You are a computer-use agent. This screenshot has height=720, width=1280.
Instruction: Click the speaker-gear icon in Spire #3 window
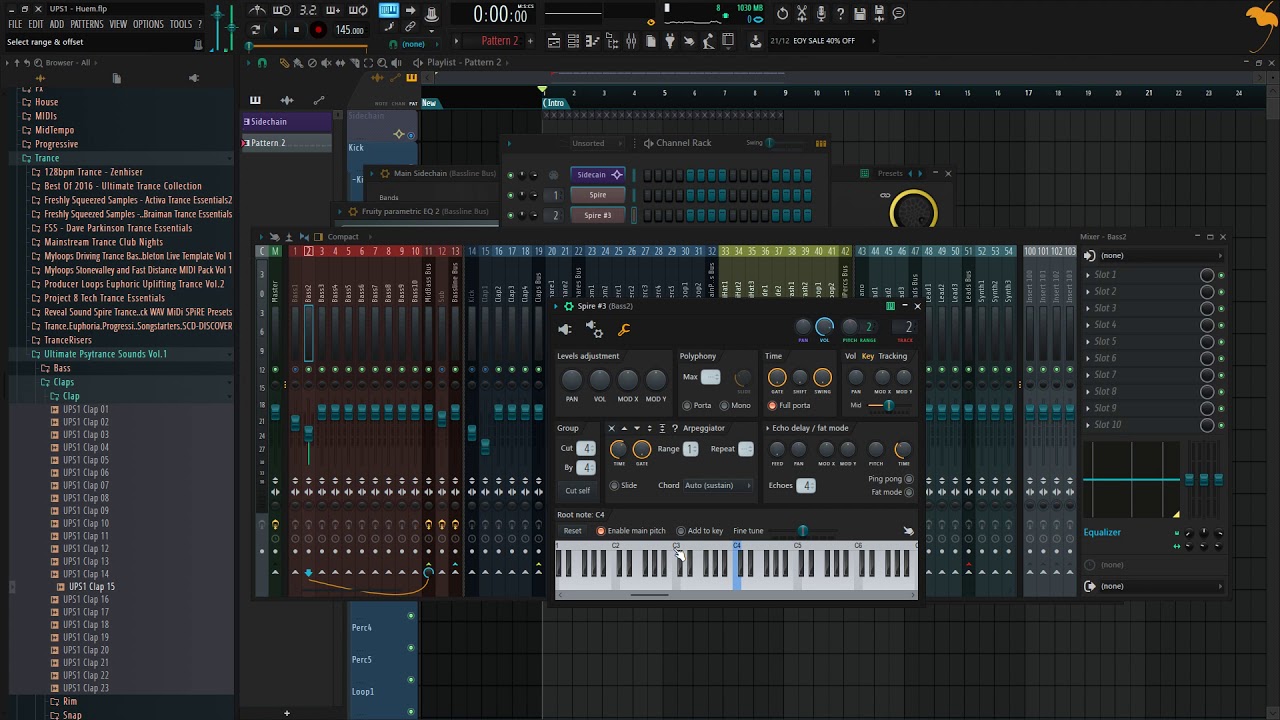[x=595, y=329]
